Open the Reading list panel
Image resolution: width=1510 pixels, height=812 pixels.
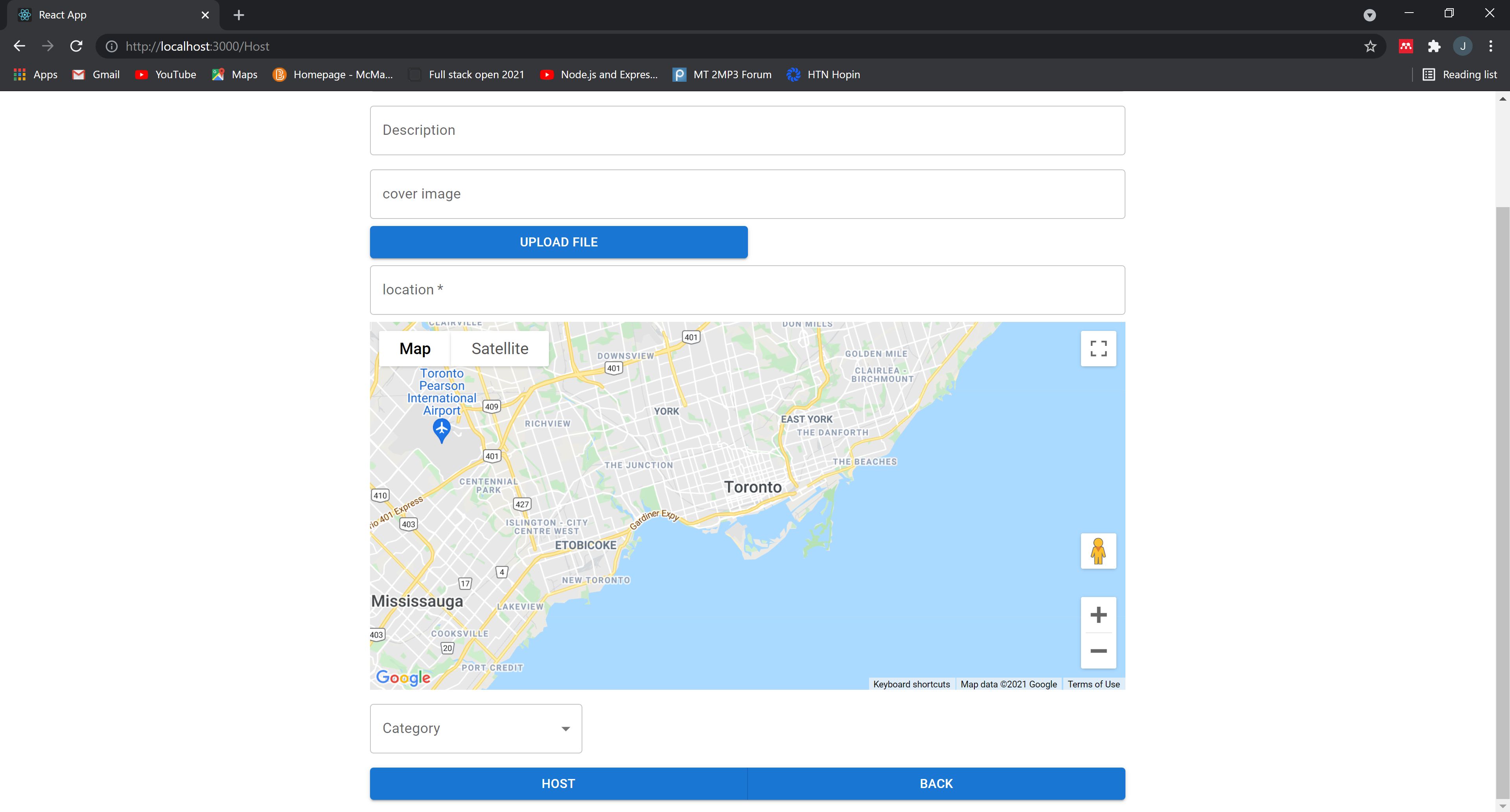point(1460,74)
